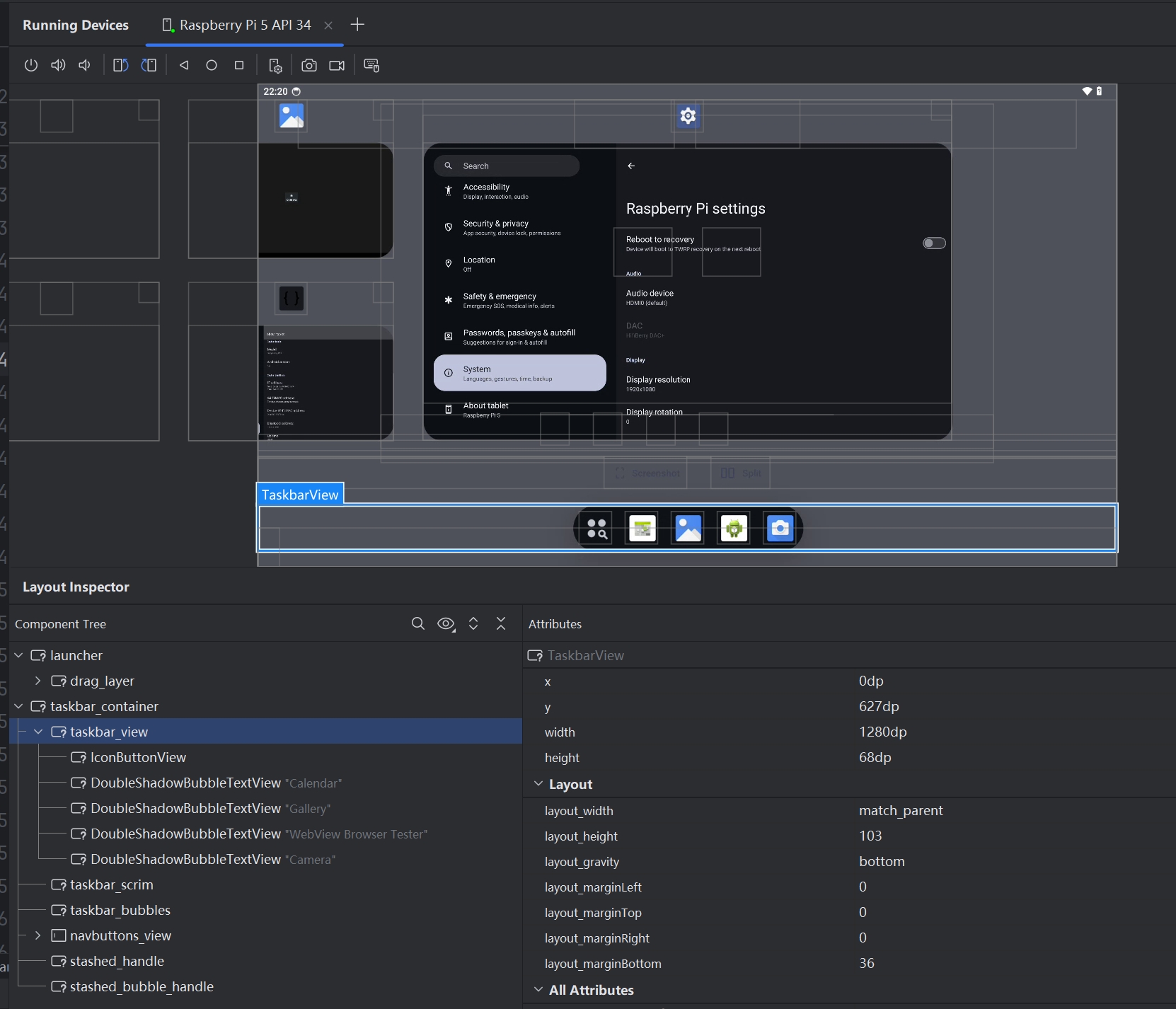
Task: Expand the navbuttons_view node
Action: [38, 935]
